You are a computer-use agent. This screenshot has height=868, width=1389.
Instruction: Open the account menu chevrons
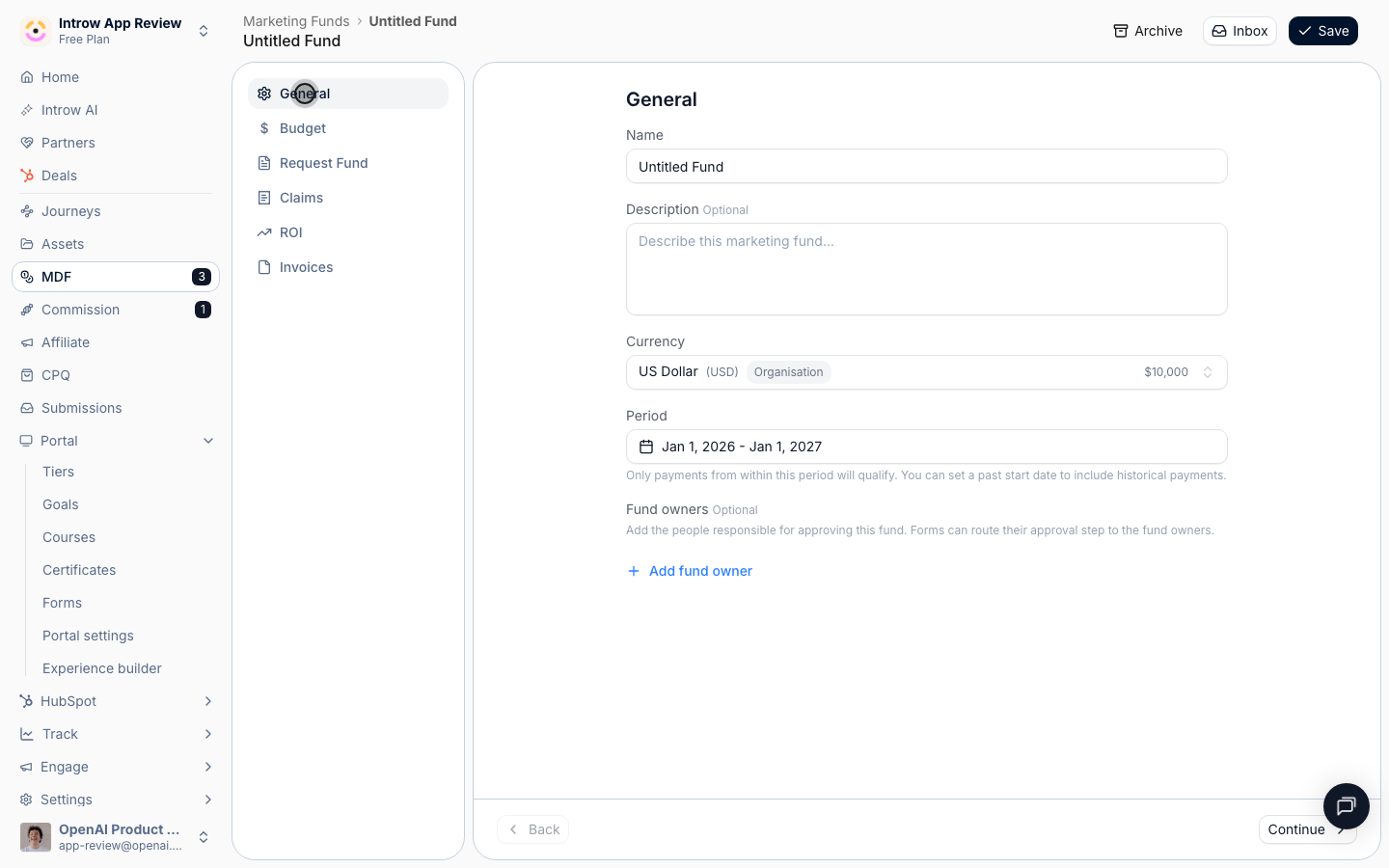click(x=204, y=837)
